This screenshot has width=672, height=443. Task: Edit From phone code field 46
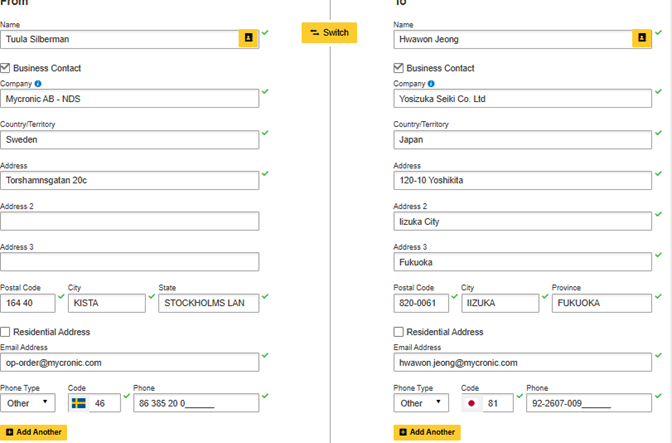click(105, 403)
